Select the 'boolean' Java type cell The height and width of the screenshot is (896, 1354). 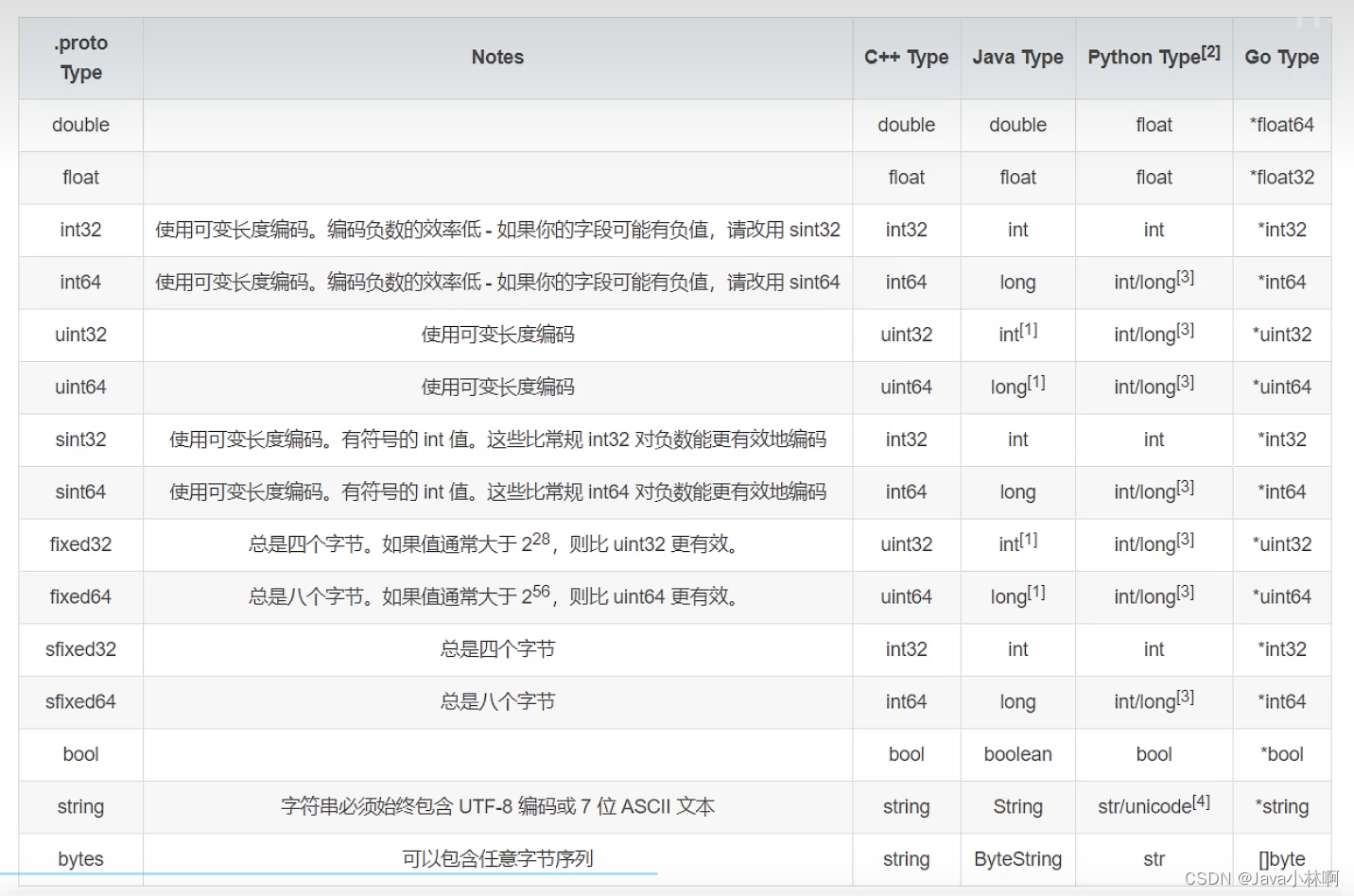click(x=1017, y=754)
